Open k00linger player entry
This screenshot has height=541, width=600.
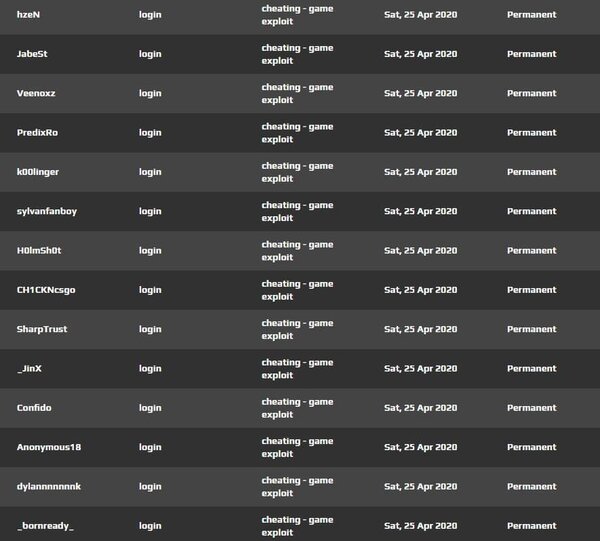[38, 172]
